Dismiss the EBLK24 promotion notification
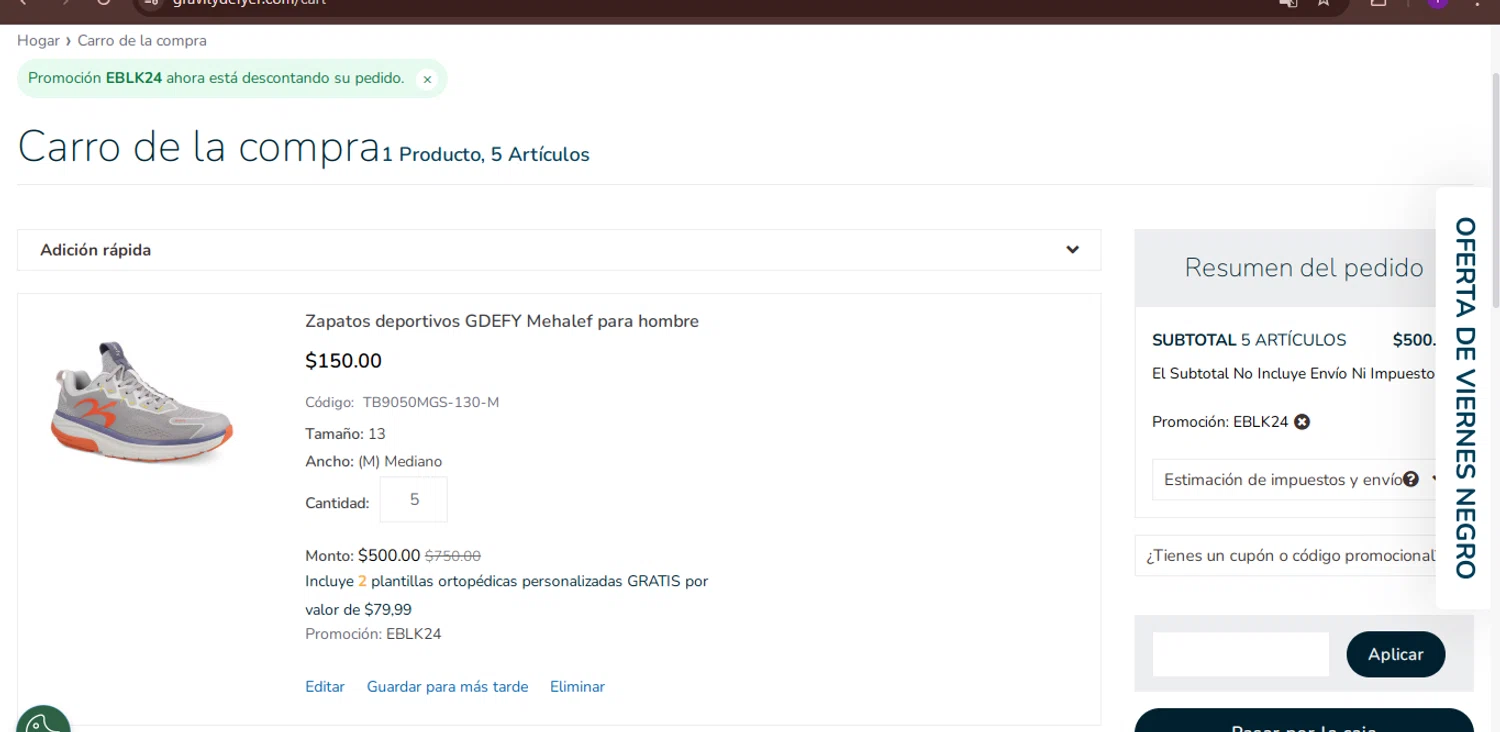The width and height of the screenshot is (1500, 732). pos(427,79)
